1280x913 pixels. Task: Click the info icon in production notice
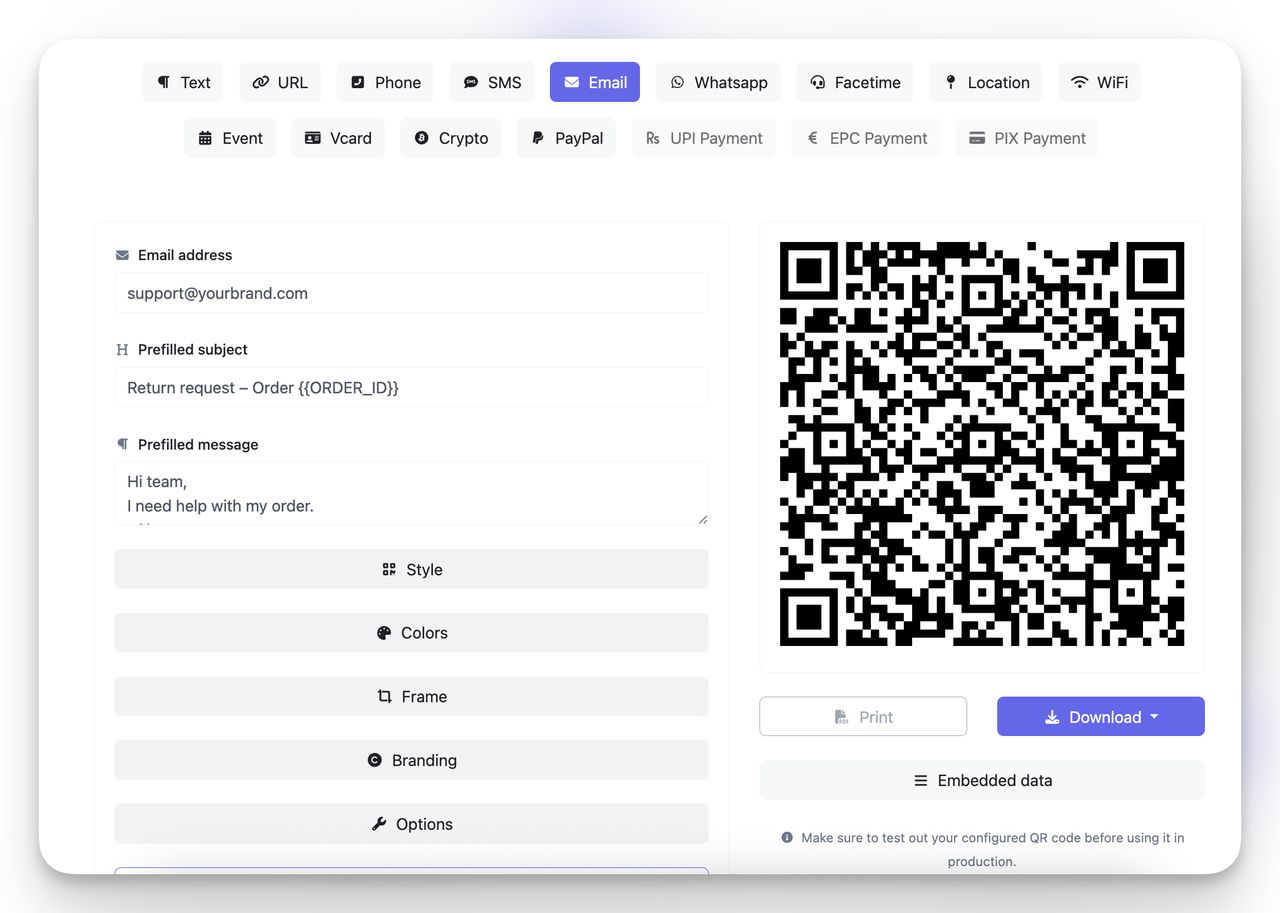click(x=787, y=838)
